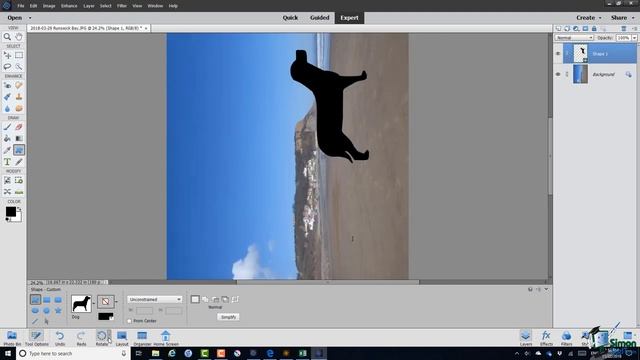Viewport: 640px width, 360px height.
Task: Select the Content-Aware Move tool
Action: pyautogui.click(x=7, y=191)
